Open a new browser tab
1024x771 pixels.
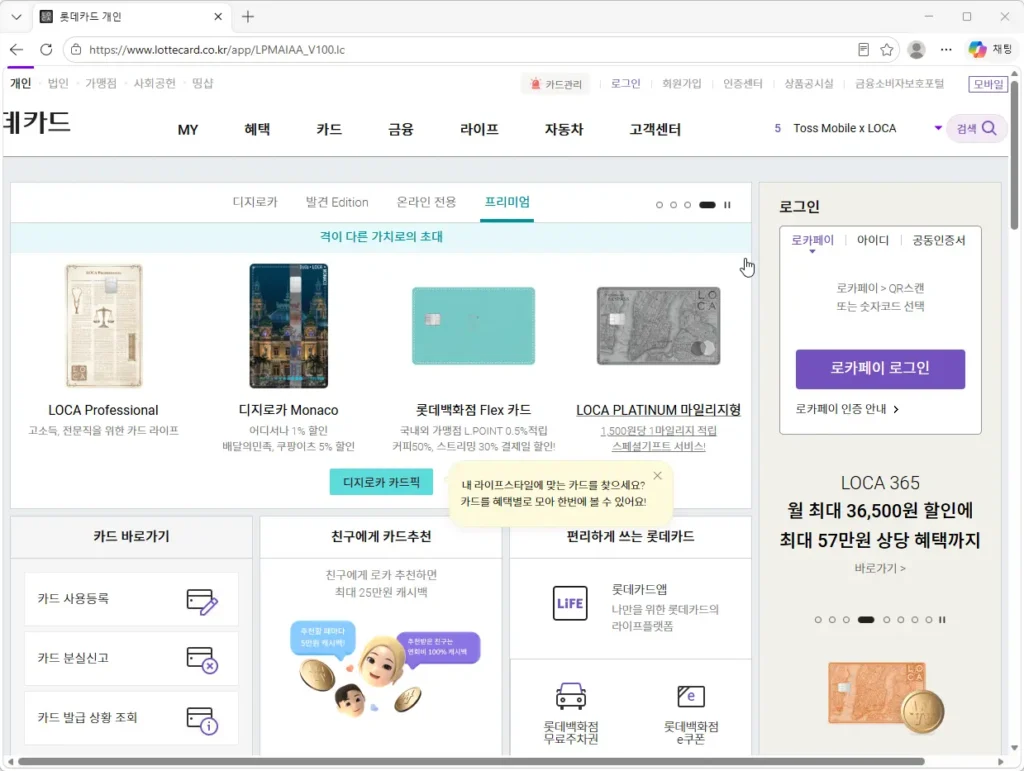[248, 17]
